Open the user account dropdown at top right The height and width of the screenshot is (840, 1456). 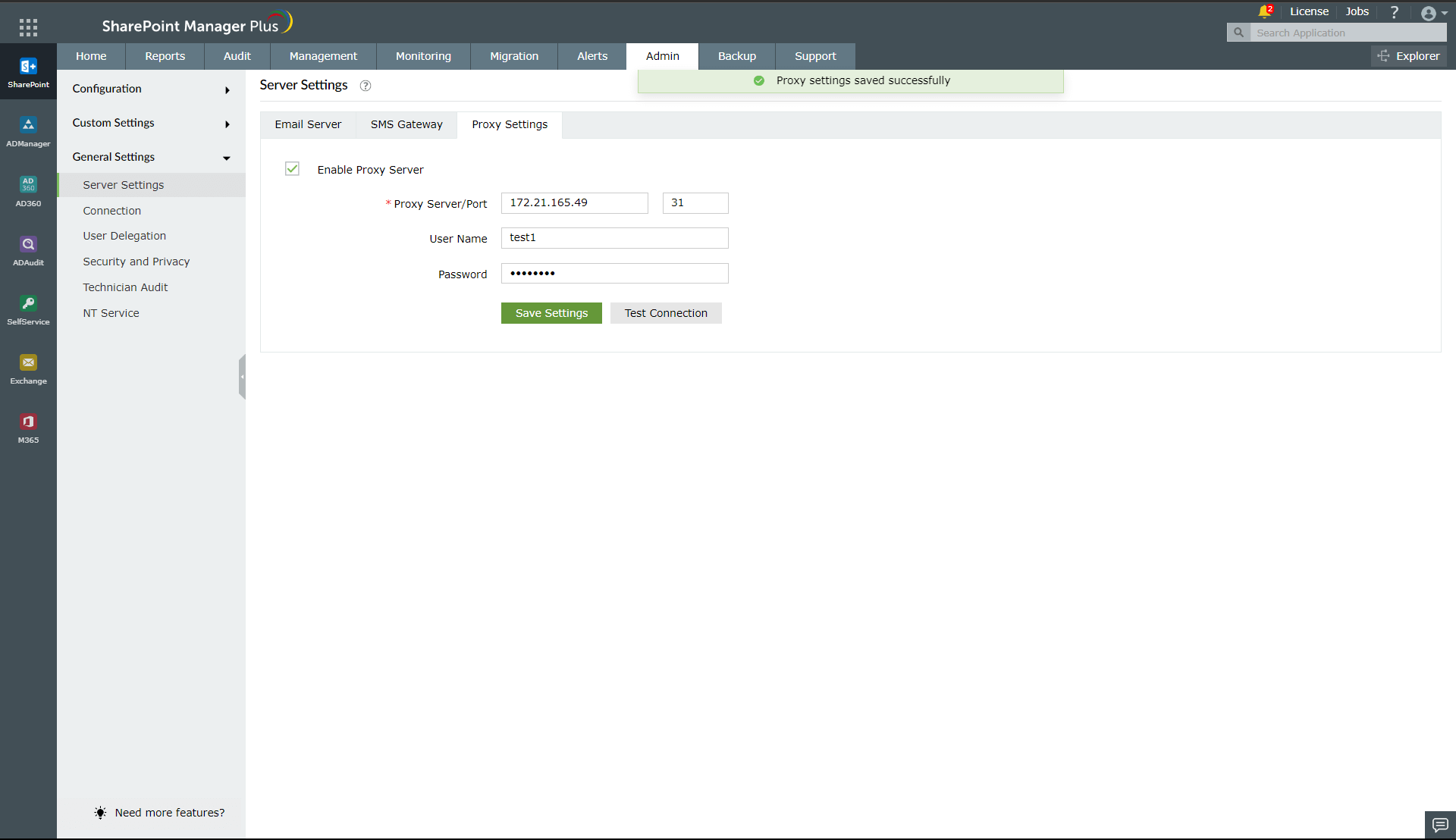(x=1432, y=13)
